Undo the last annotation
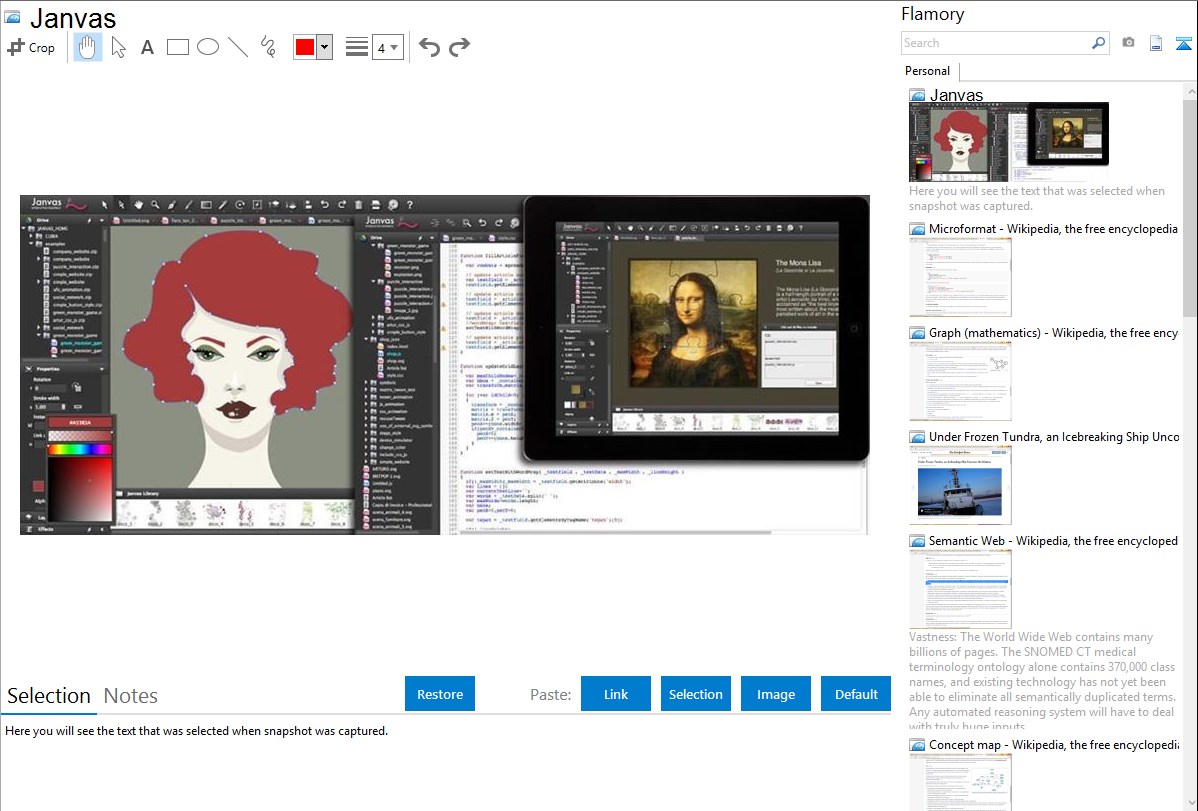Screen dimensions: 1198x811 coord(429,47)
